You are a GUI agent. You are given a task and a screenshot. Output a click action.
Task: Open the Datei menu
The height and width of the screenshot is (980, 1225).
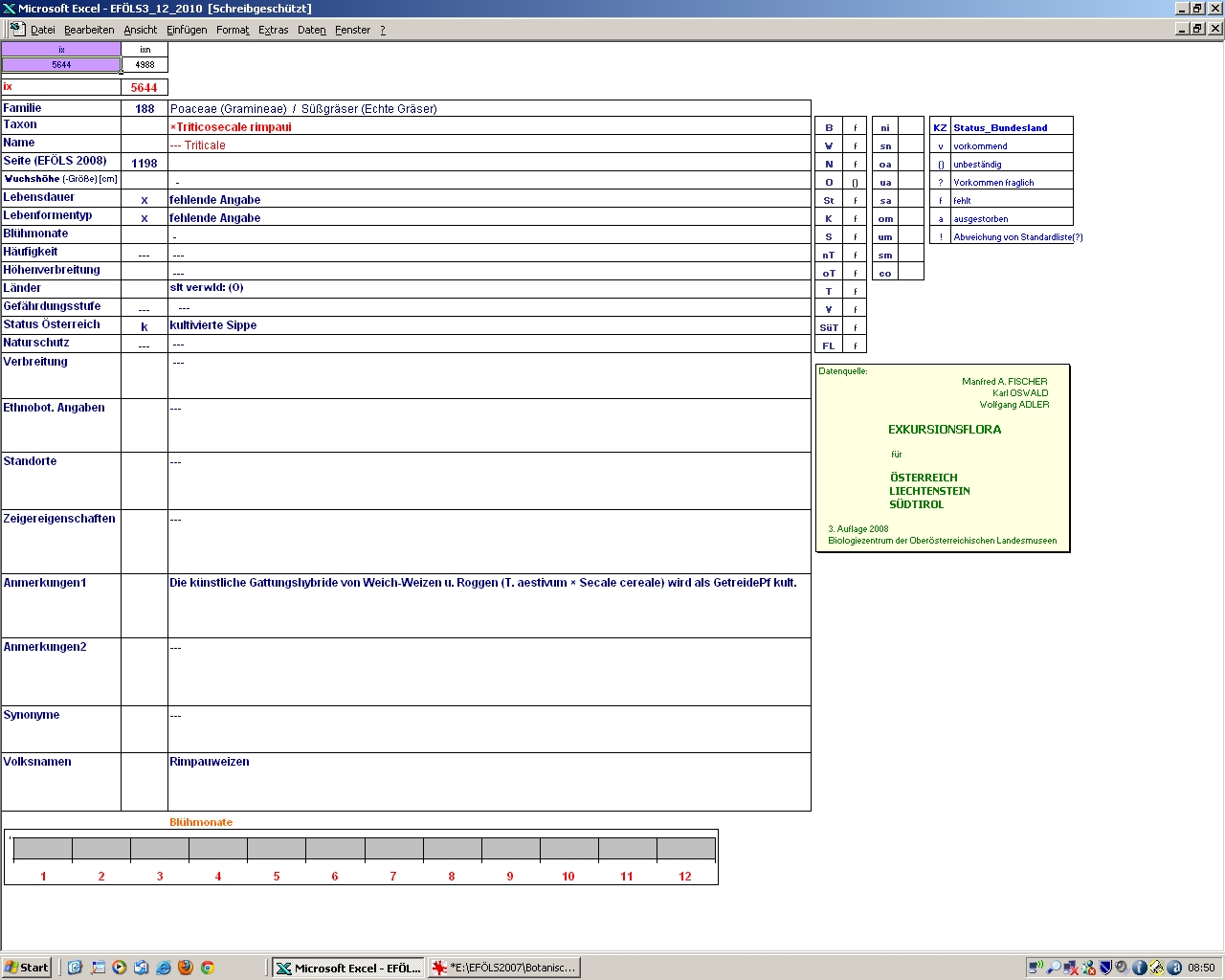click(x=43, y=30)
